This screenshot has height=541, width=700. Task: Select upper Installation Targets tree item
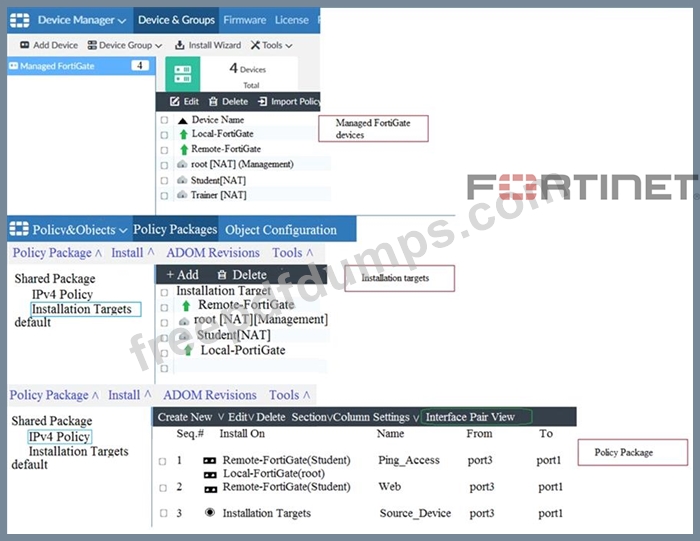click(x=86, y=309)
